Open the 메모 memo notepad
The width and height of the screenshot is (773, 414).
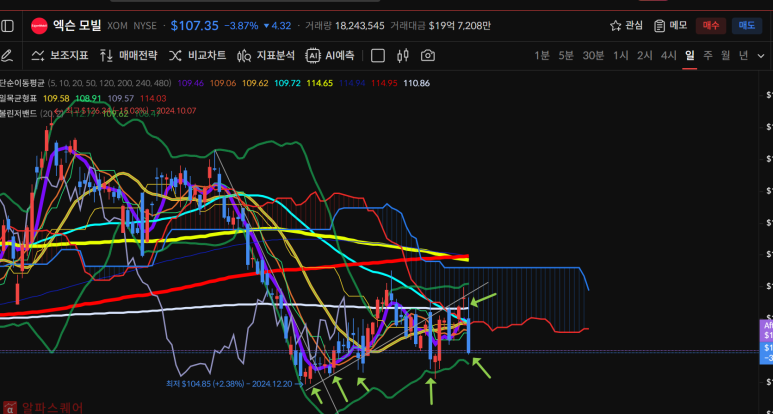tap(670, 26)
